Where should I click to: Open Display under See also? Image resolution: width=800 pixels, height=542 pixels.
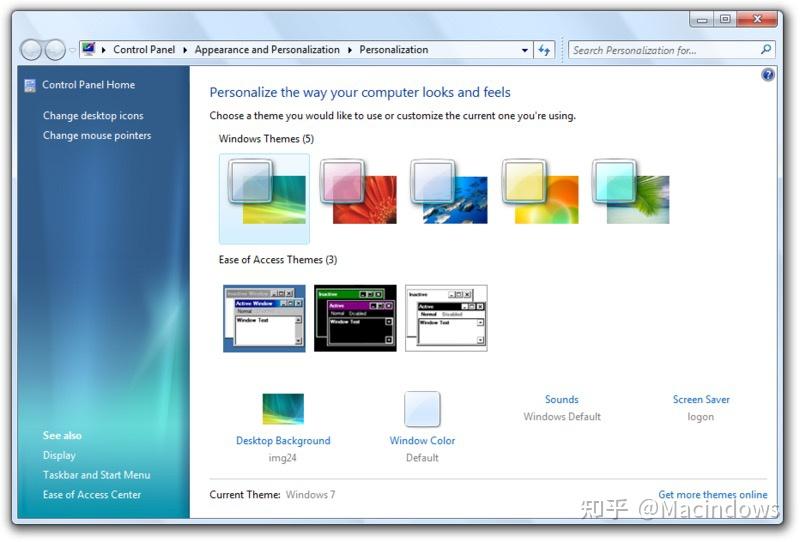pyautogui.click(x=59, y=455)
